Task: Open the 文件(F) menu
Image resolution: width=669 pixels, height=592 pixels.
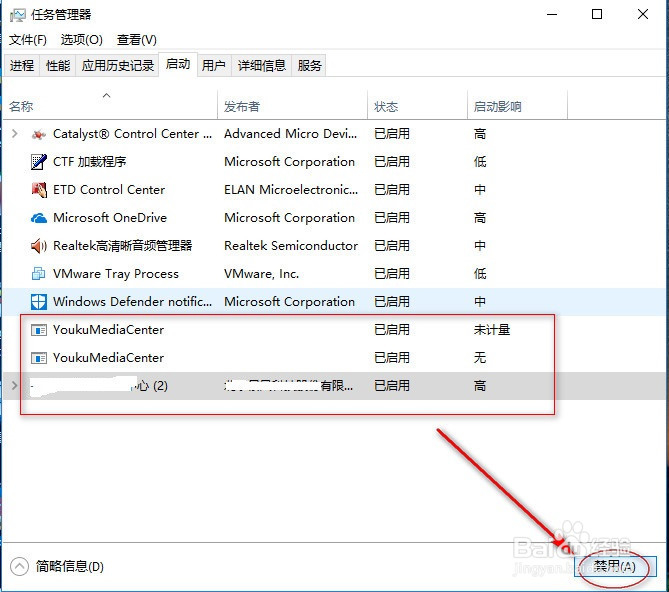Action: tap(28, 40)
